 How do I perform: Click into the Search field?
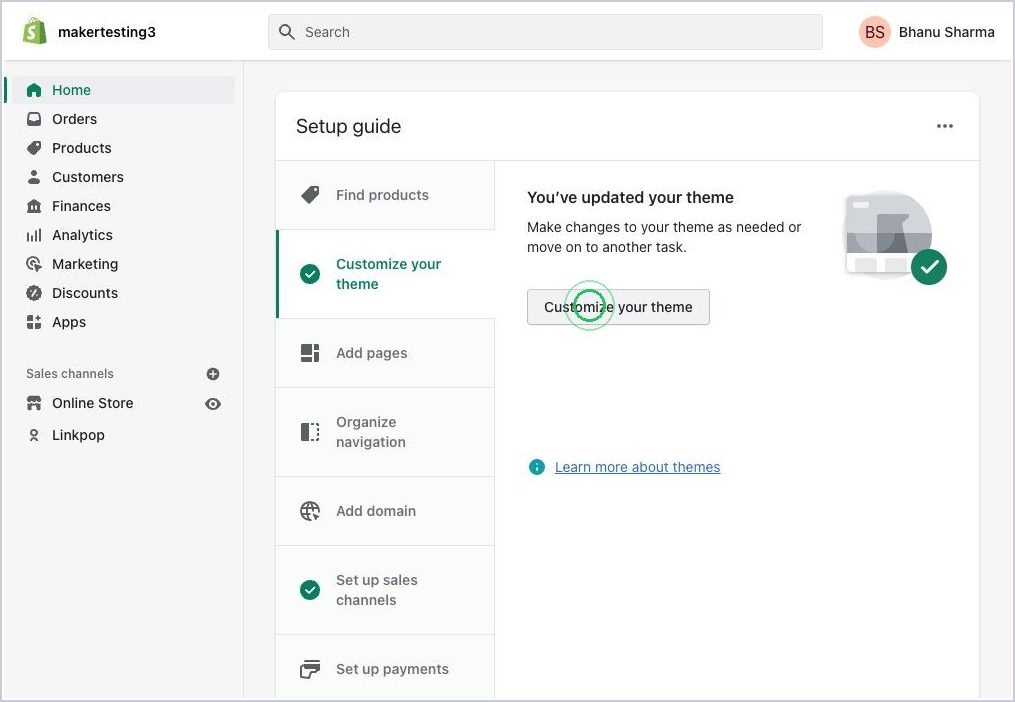tap(545, 32)
